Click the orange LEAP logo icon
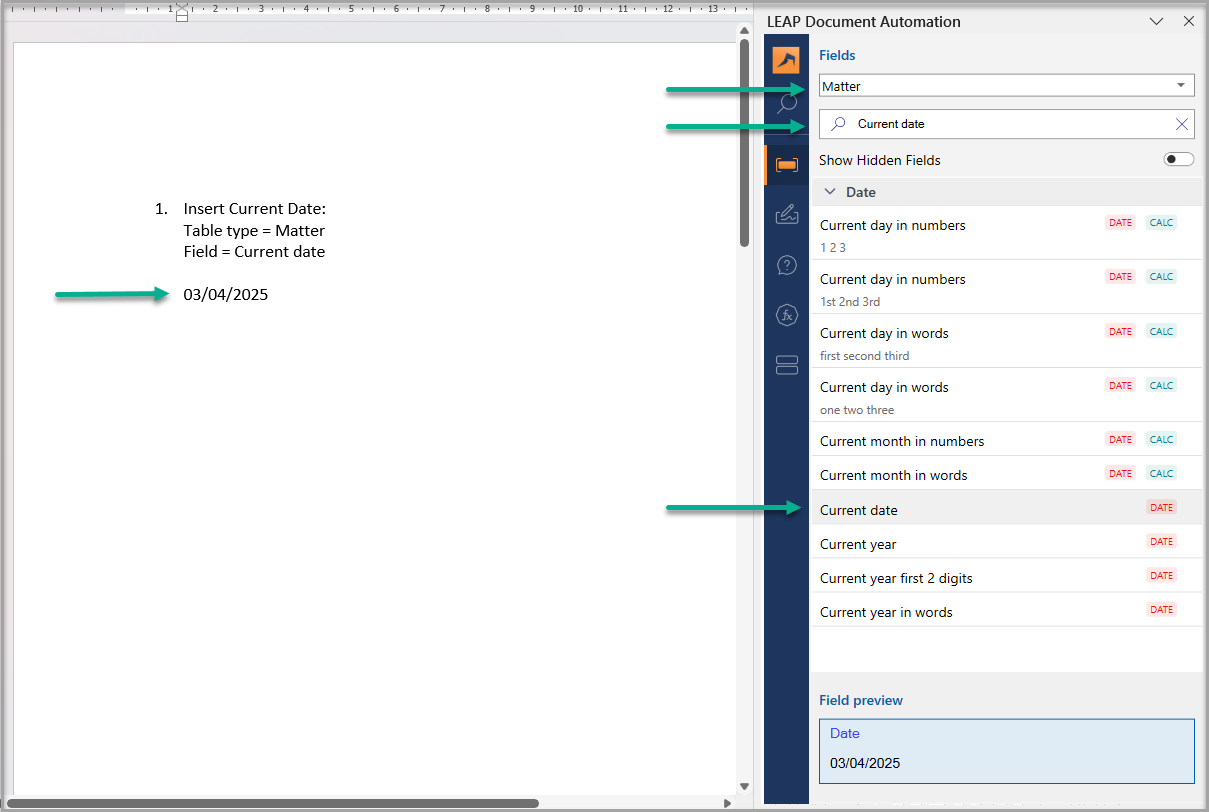 coord(786,60)
